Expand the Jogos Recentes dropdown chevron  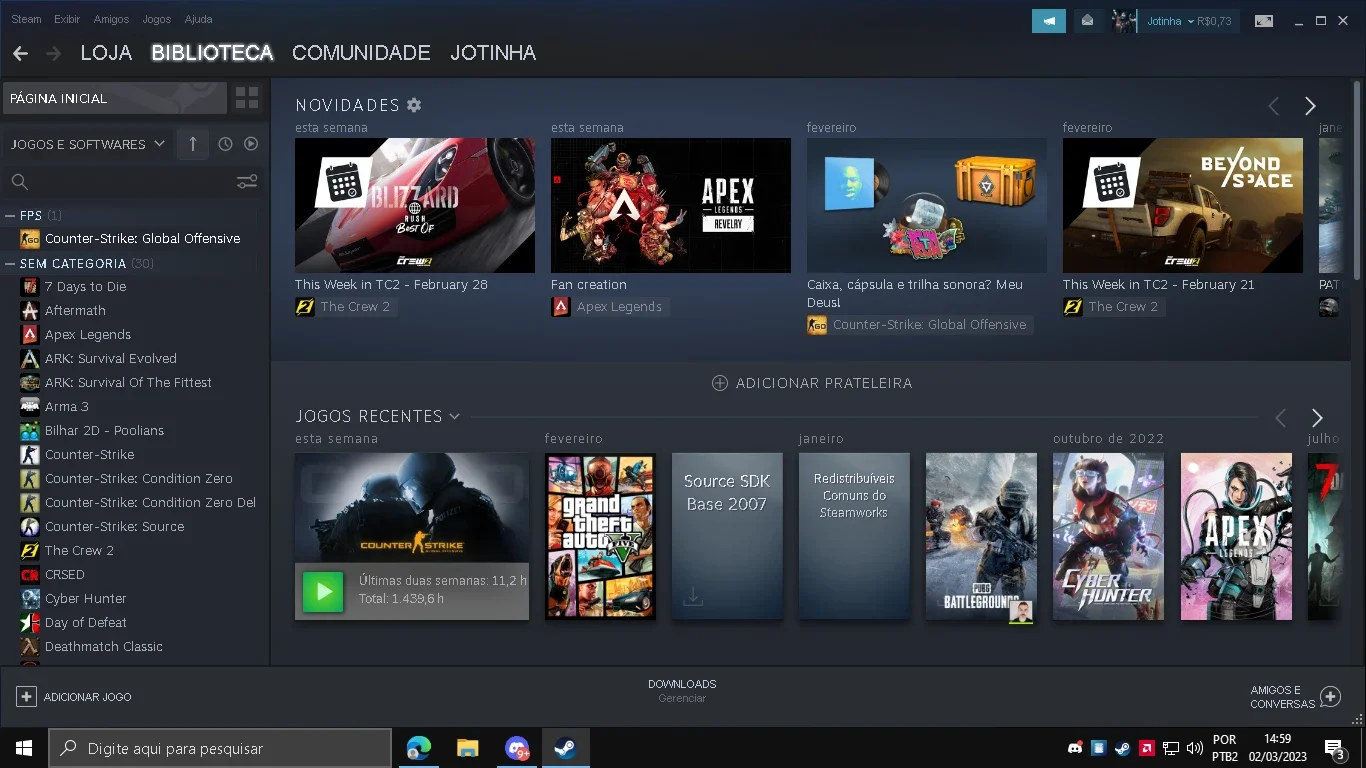455,416
